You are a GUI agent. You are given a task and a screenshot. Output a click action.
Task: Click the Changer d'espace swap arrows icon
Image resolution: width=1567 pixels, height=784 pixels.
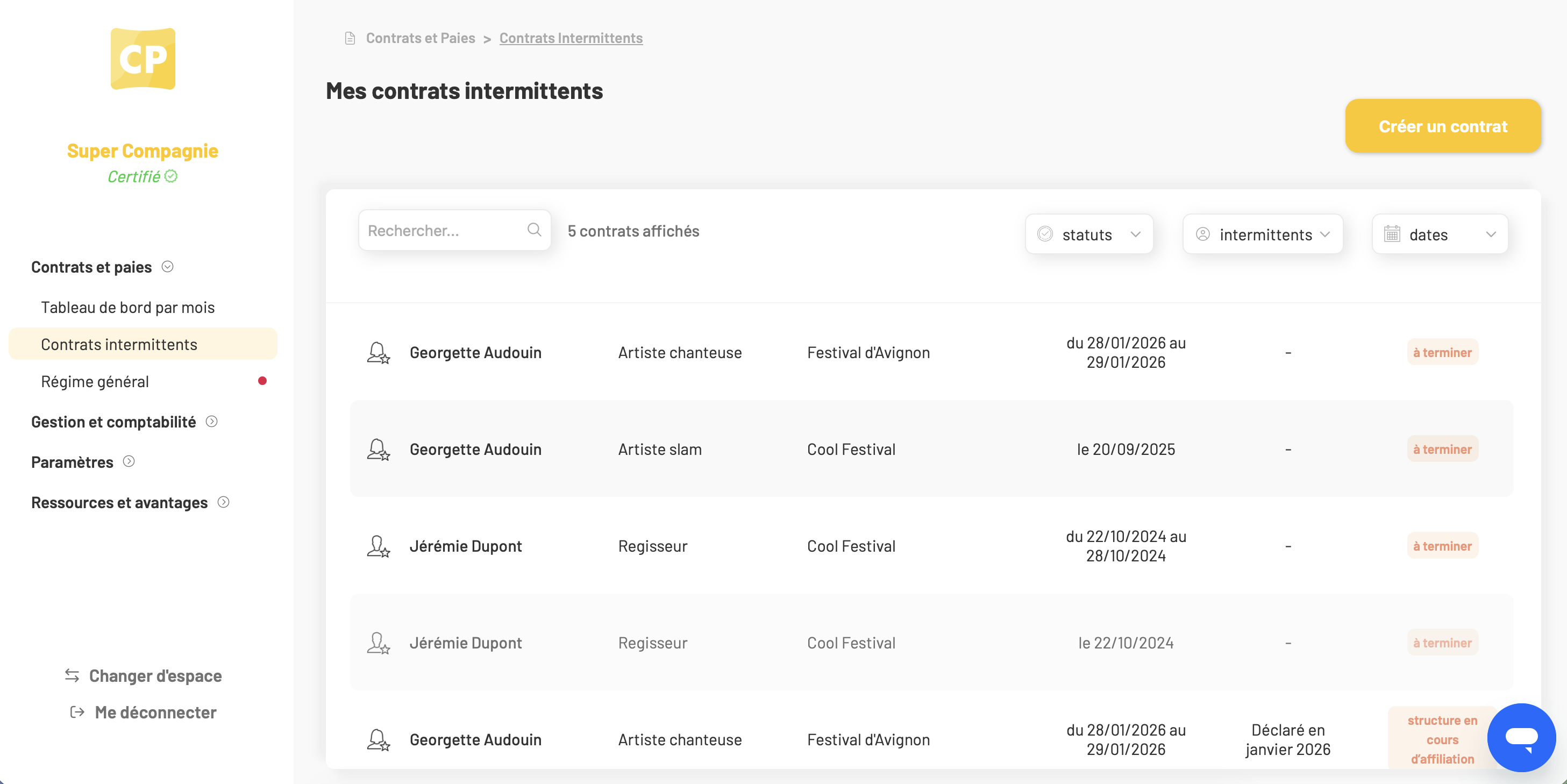[73, 675]
